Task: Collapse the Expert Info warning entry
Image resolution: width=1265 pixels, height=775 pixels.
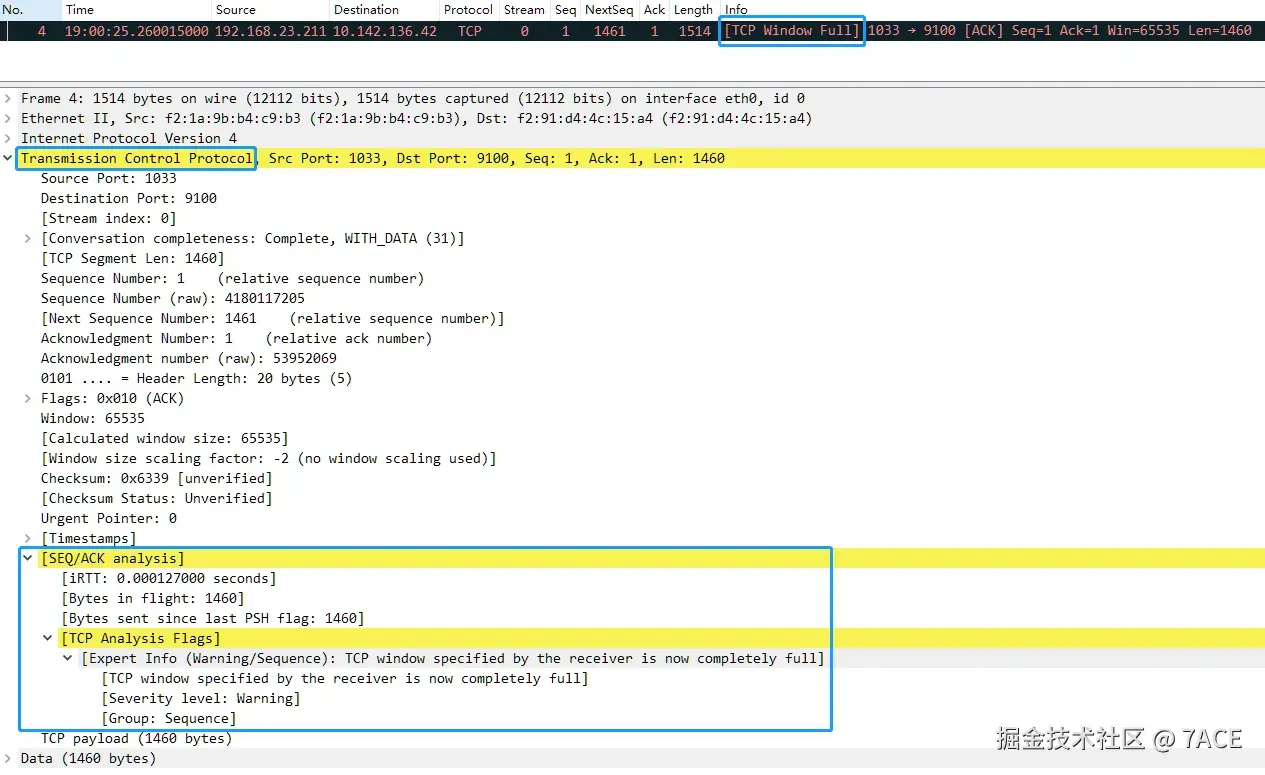Action: [68, 658]
